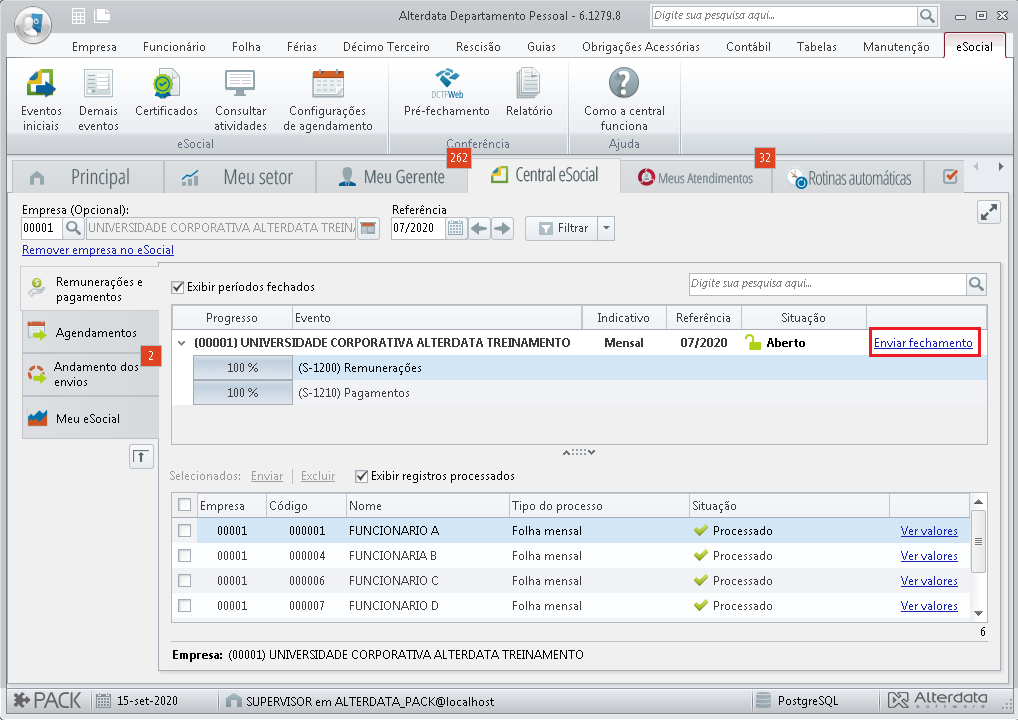Open Consultar atividades ribbon icon

(240, 100)
